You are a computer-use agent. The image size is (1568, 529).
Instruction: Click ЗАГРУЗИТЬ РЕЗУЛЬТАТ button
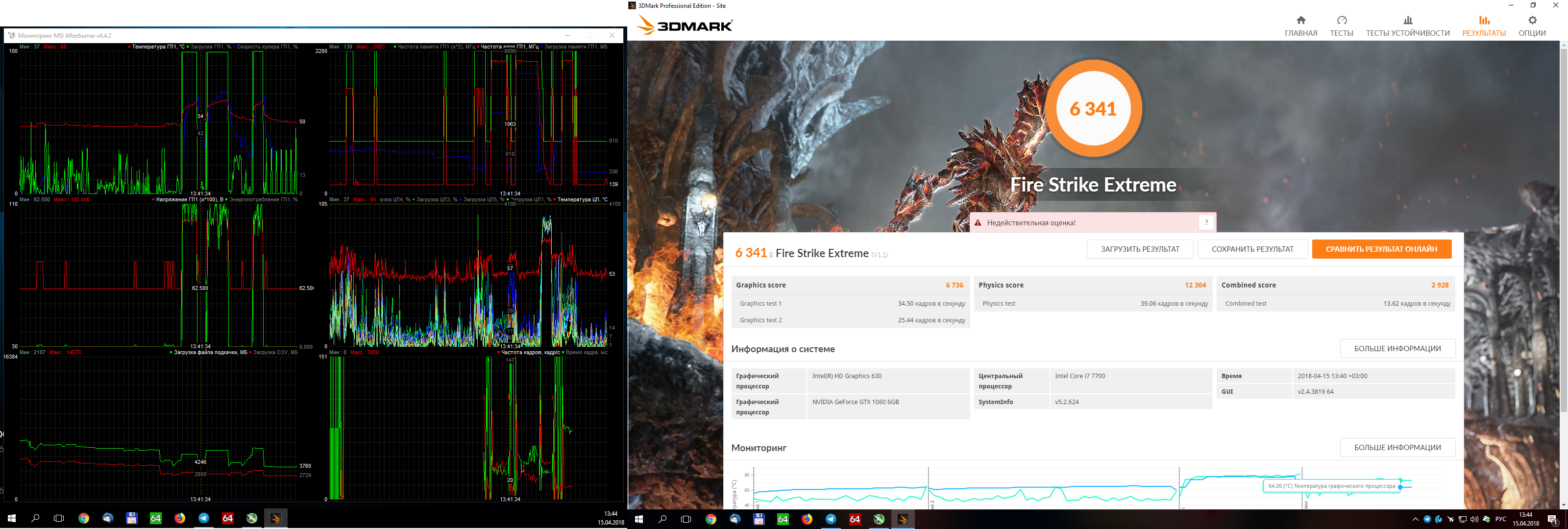click(x=1139, y=249)
